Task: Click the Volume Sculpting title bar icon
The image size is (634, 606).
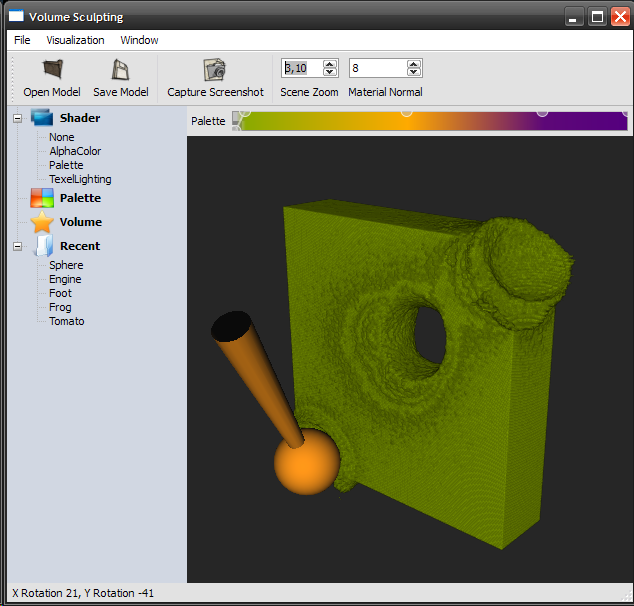Action: tap(15, 16)
